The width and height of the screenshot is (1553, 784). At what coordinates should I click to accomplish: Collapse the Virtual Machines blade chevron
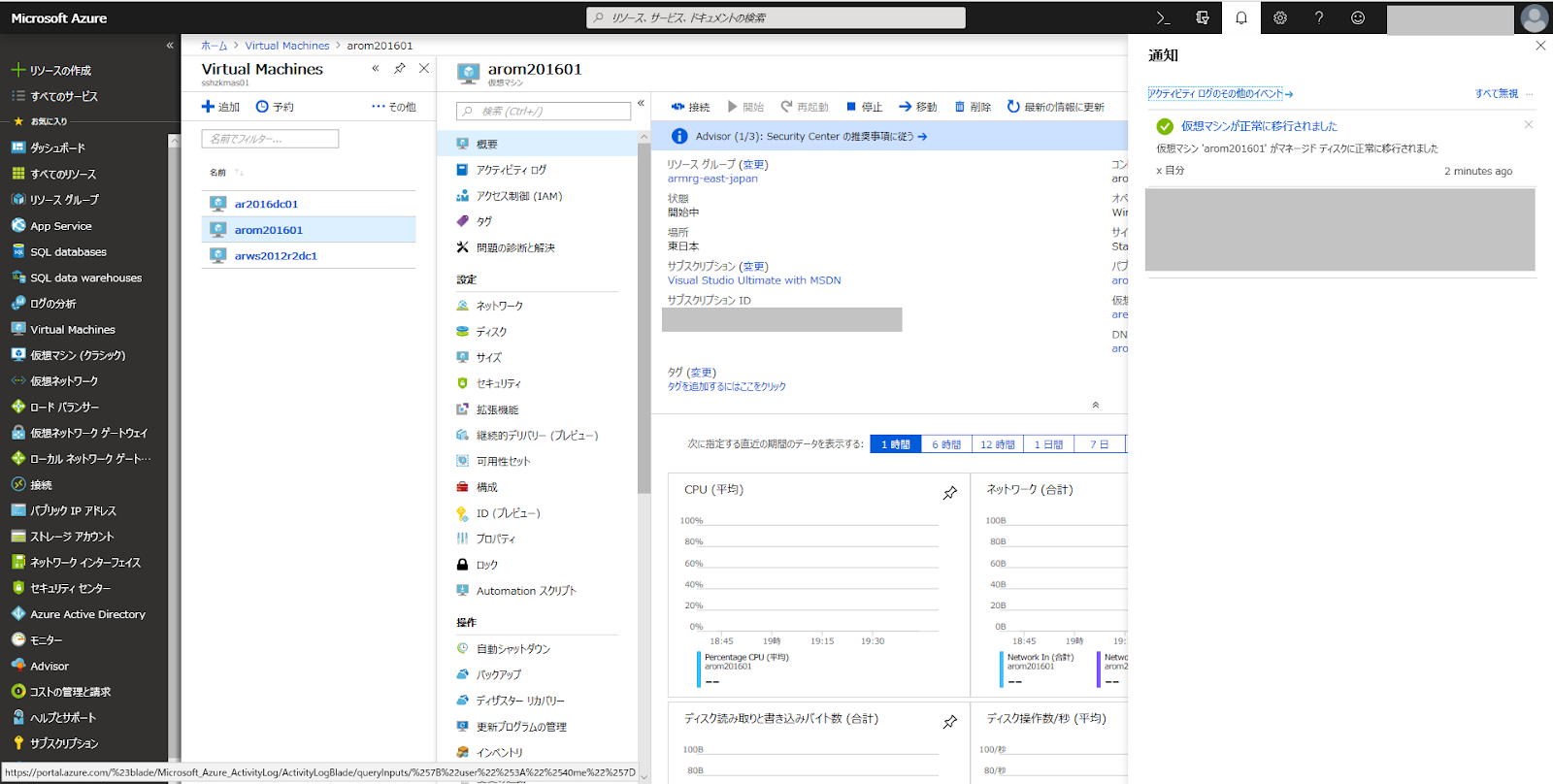376,68
